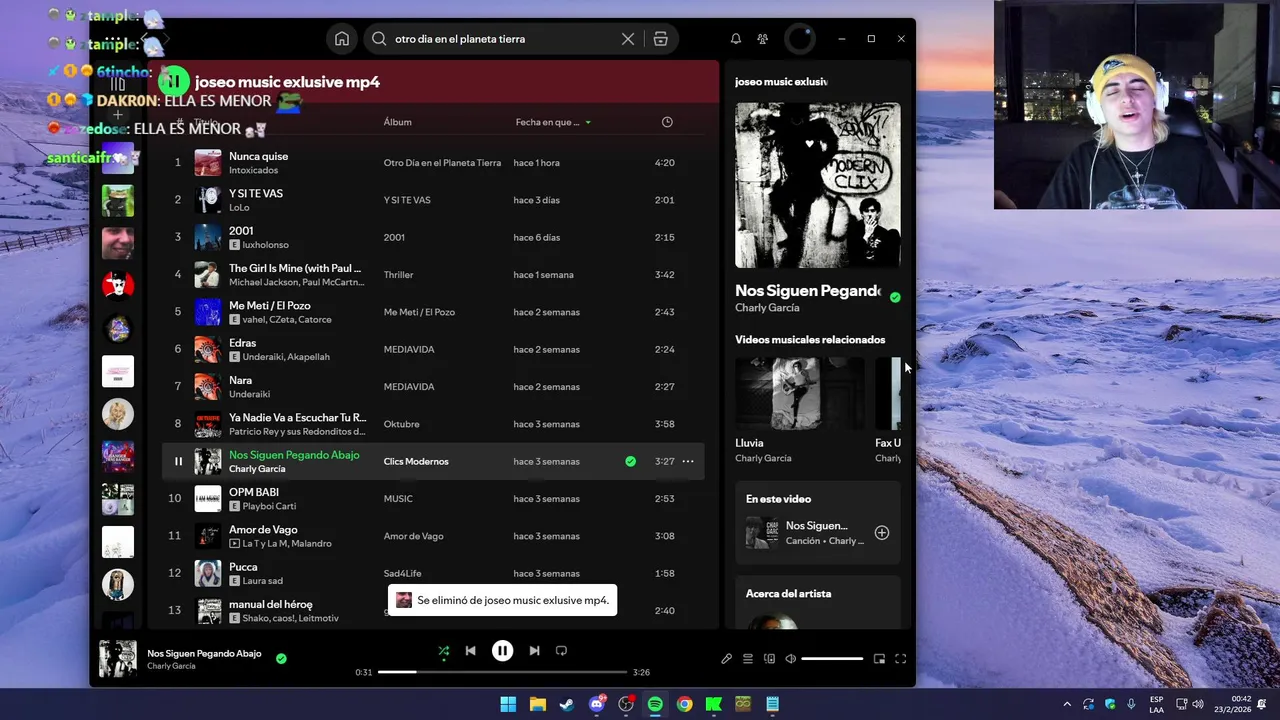Open connect to a device icon

tap(769, 659)
